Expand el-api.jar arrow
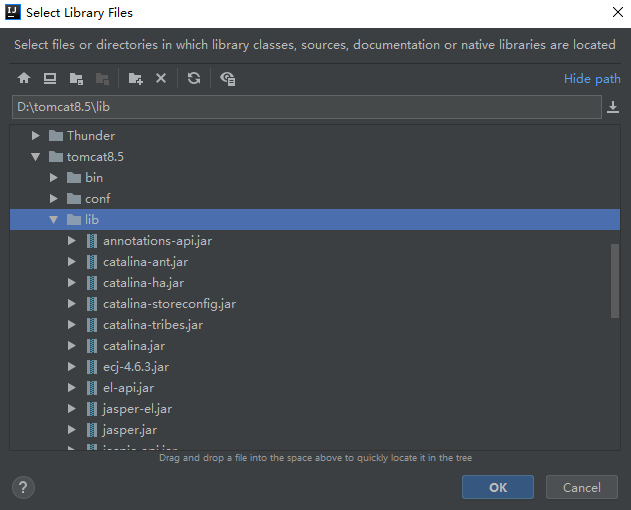This screenshot has width=631, height=510. click(72, 388)
